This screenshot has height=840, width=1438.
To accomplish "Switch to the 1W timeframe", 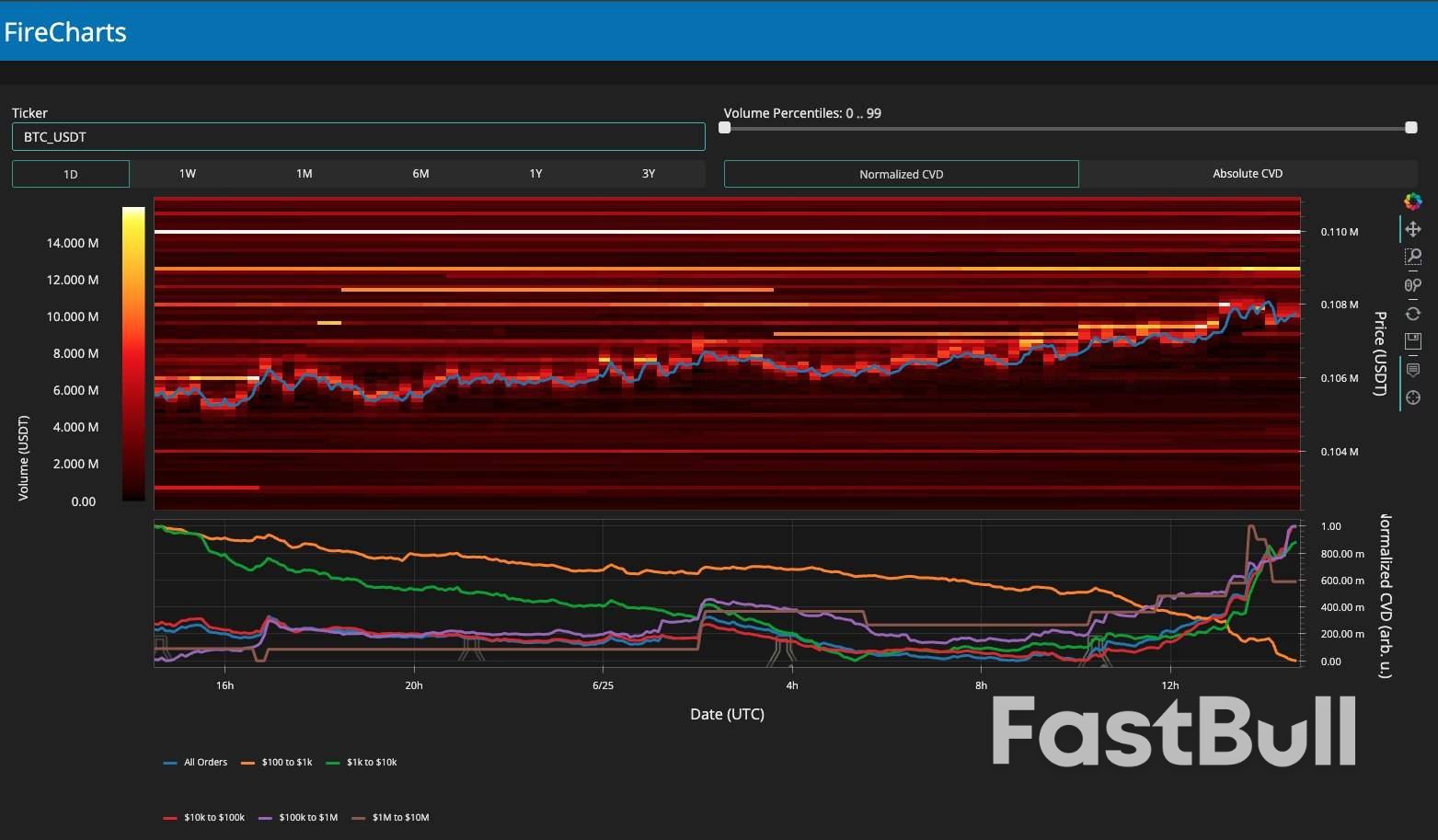I will point(188,174).
